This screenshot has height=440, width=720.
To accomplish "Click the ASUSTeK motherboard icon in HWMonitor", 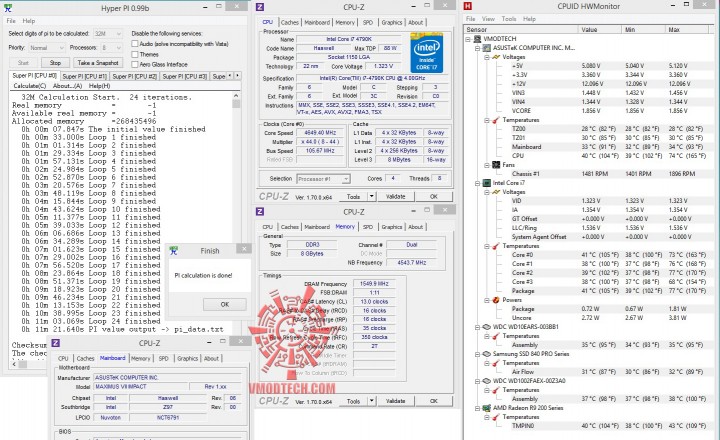I will [x=487, y=48].
